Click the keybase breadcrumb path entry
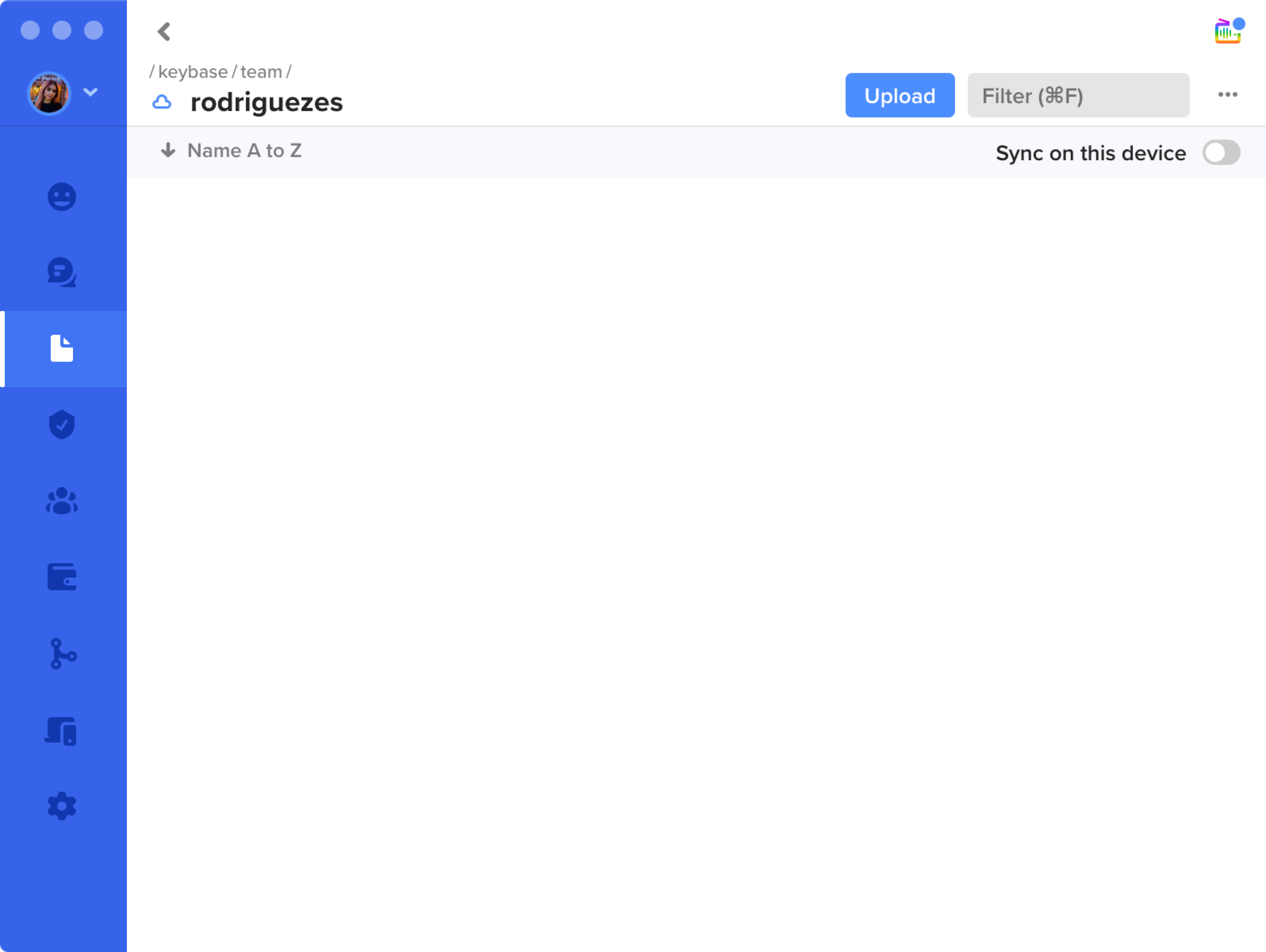1266x952 pixels. 193,71
